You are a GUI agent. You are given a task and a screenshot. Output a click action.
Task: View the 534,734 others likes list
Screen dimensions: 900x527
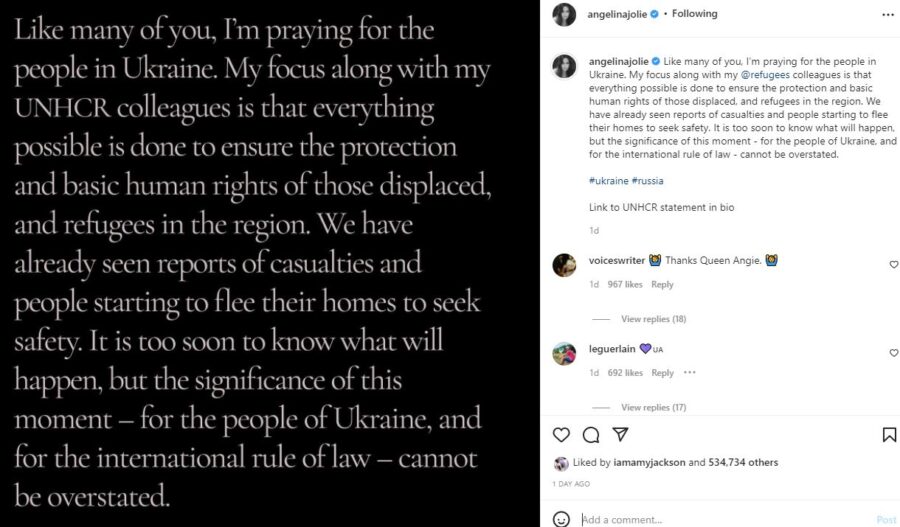click(x=743, y=462)
